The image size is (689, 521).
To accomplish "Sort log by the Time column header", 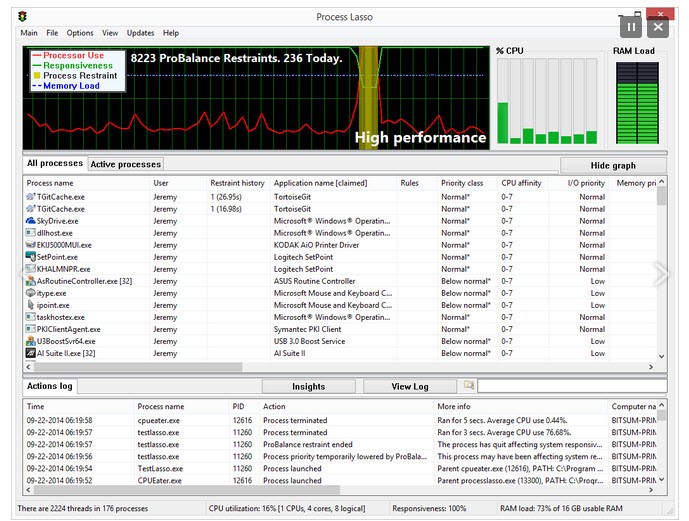I will pos(78,407).
